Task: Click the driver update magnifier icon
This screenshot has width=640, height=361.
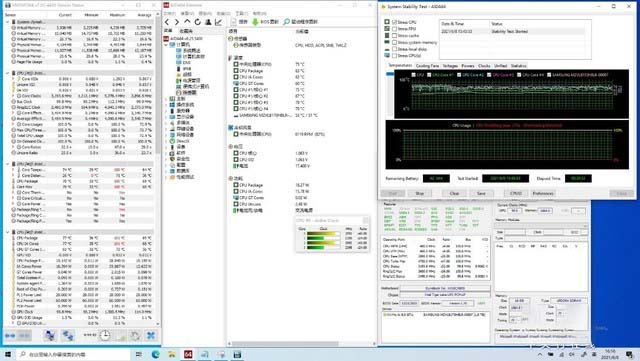Action: click(287, 22)
